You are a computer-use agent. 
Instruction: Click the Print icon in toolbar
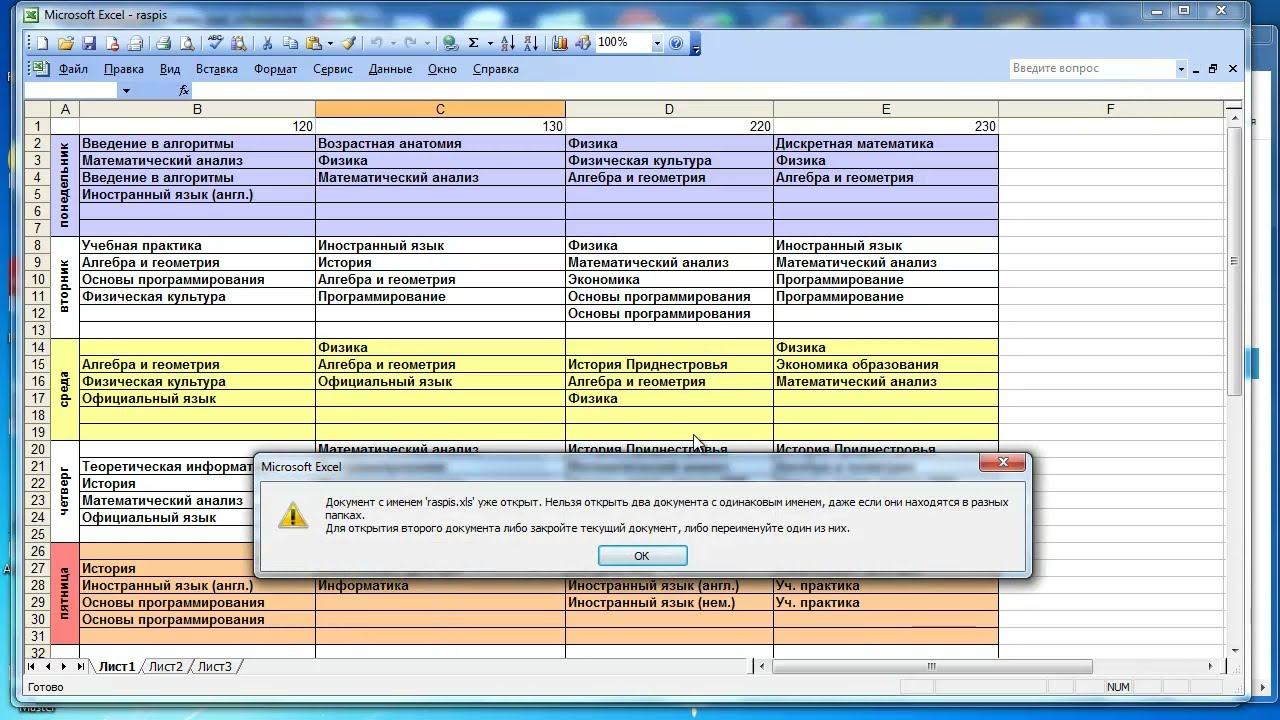(x=163, y=43)
